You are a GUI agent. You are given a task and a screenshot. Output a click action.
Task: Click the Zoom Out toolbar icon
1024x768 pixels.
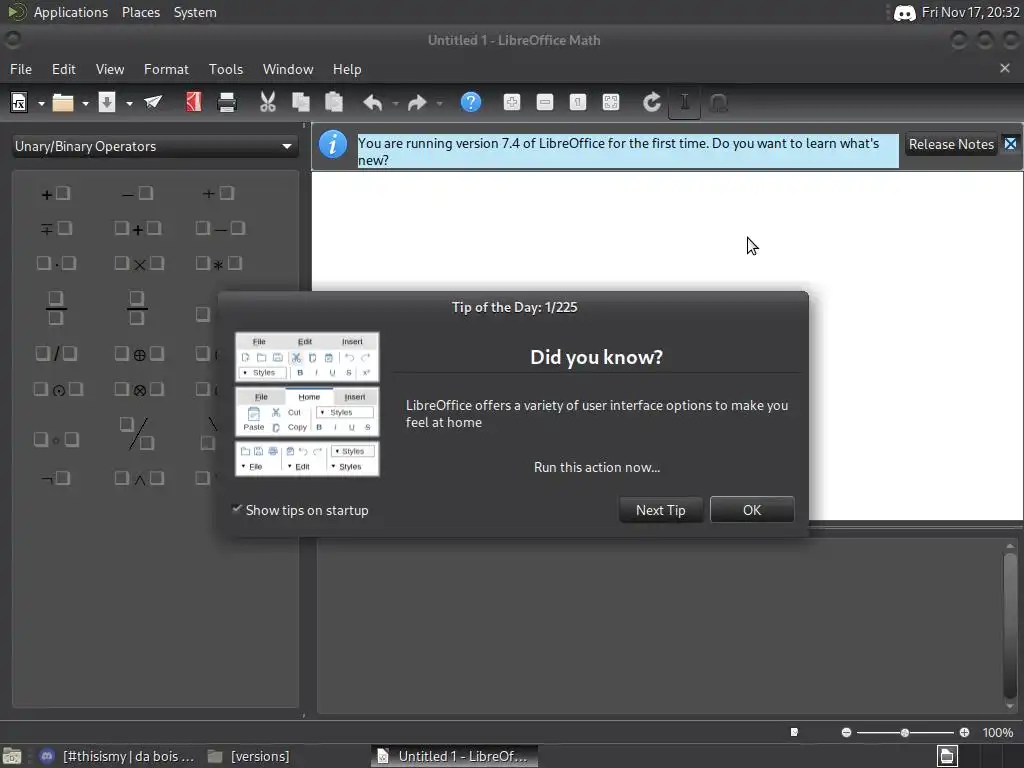(545, 102)
